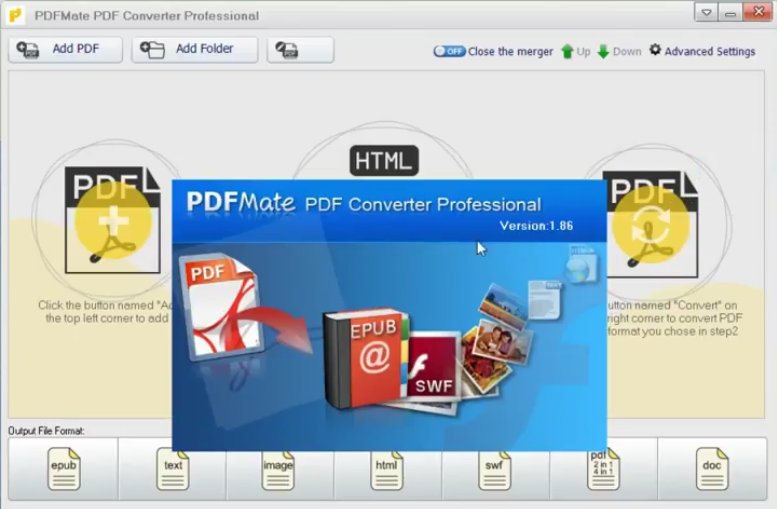Click the Add Folder button
Screen dimensions: 777x509
[x=194, y=49]
